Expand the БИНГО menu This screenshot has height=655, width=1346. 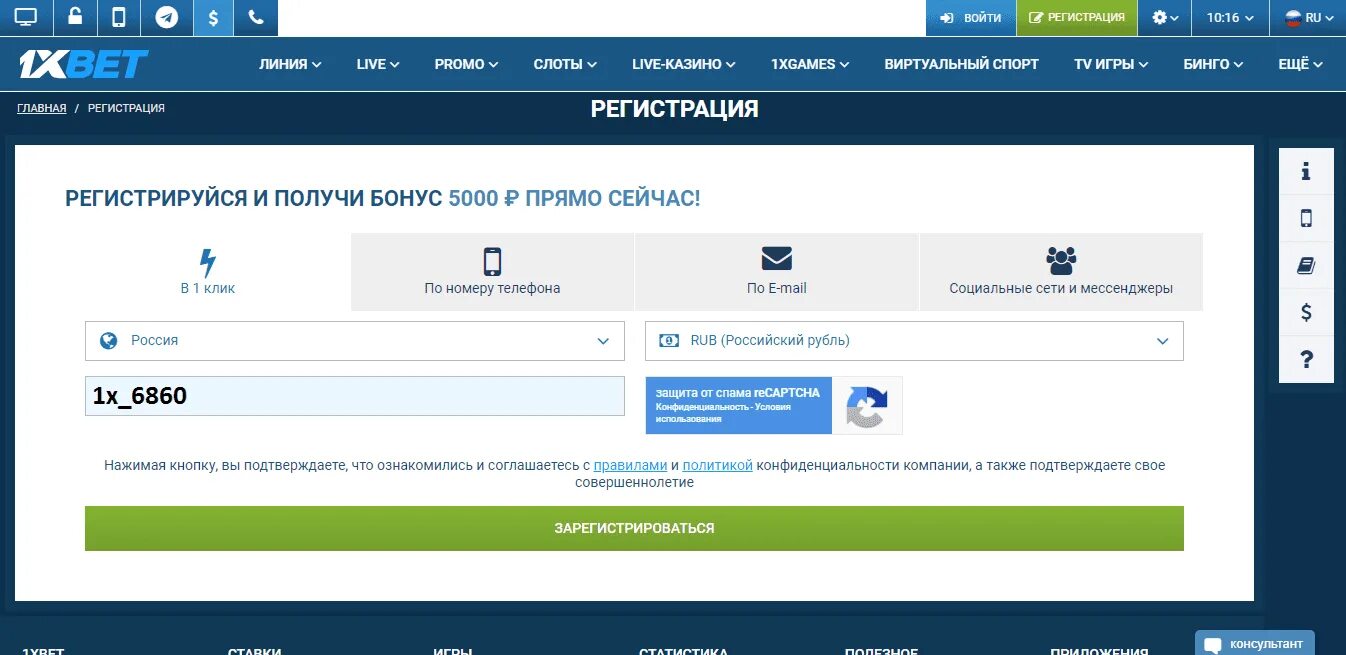(1213, 64)
